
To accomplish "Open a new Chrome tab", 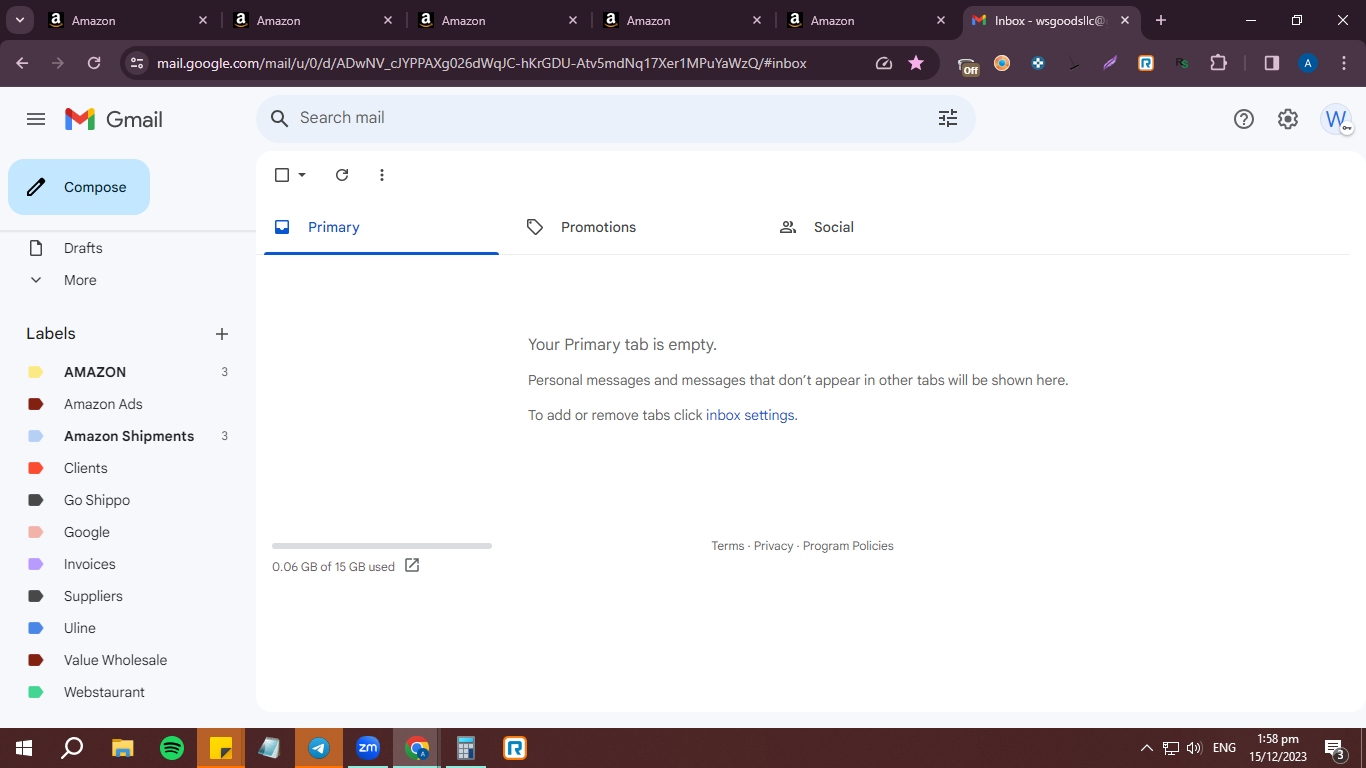I will click(1160, 20).
